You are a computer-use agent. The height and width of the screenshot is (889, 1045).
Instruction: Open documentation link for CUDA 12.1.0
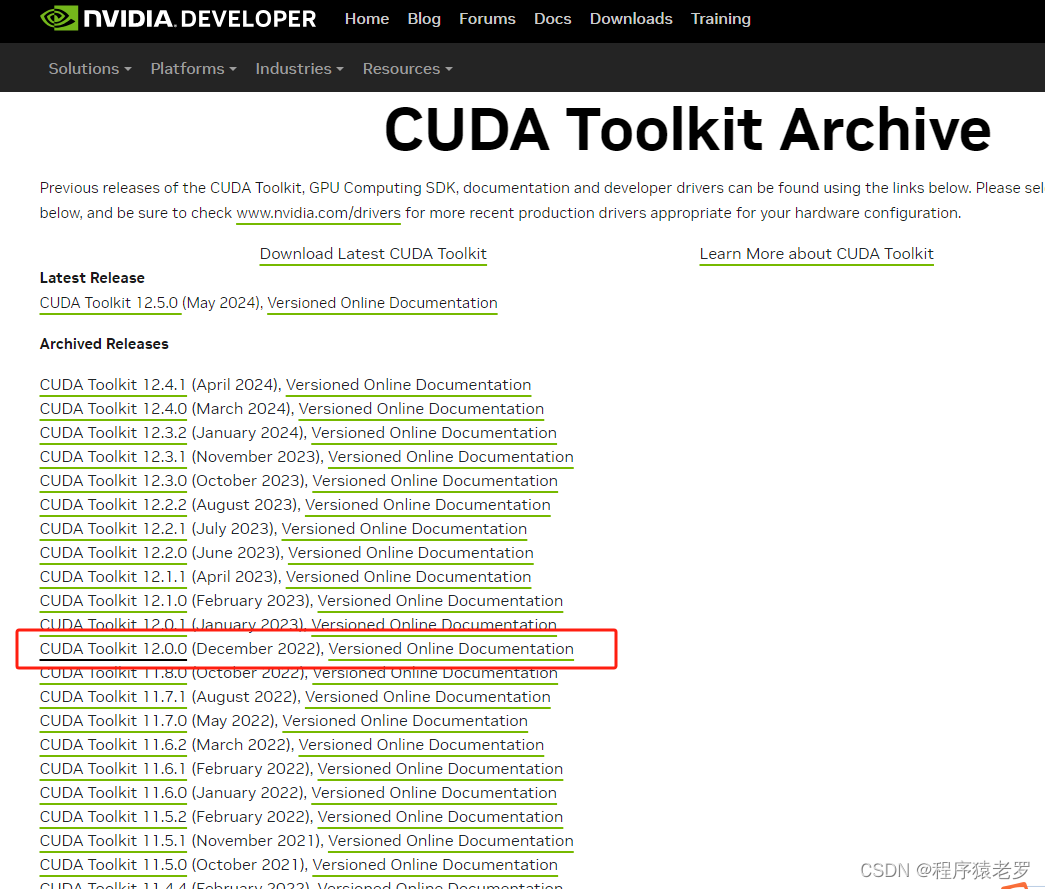[x=440, y=601]
